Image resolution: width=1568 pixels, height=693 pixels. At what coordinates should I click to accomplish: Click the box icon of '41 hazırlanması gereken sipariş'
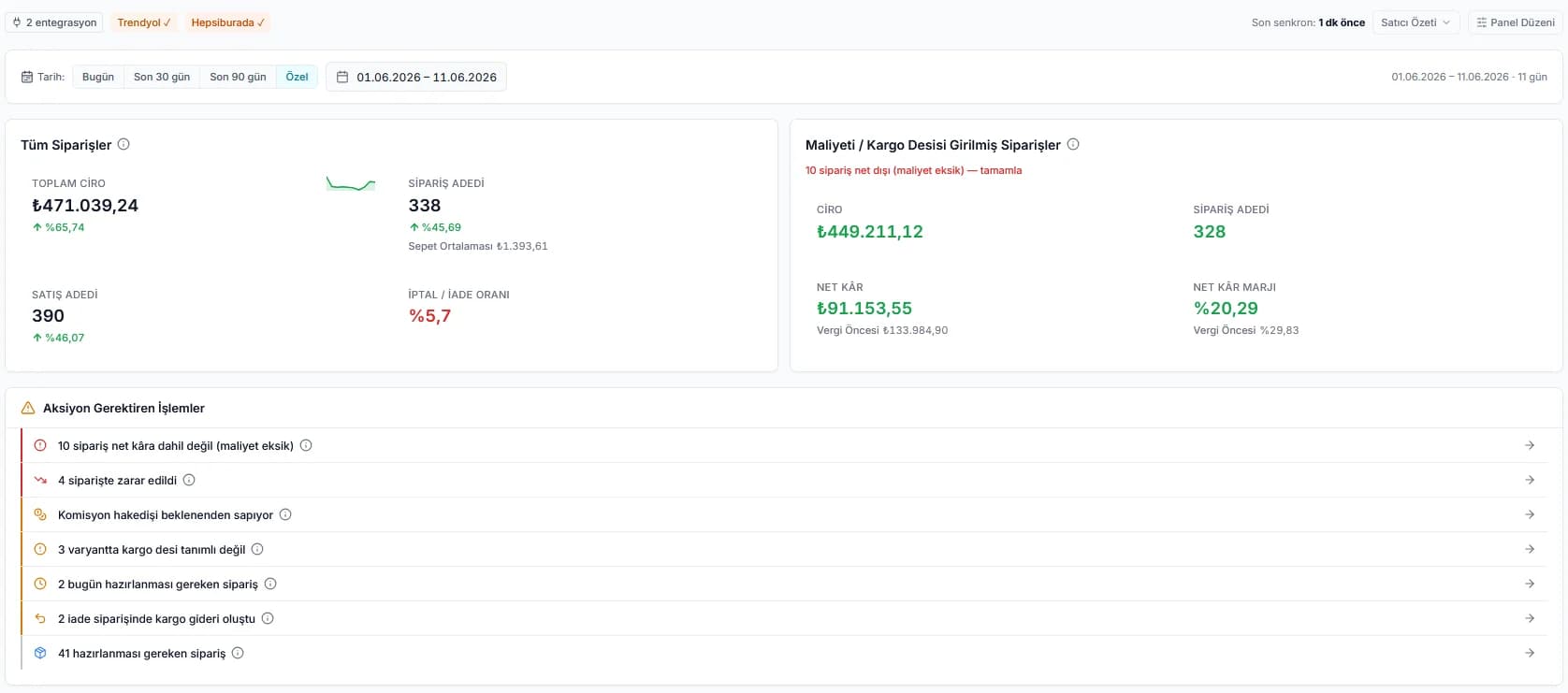40,653
